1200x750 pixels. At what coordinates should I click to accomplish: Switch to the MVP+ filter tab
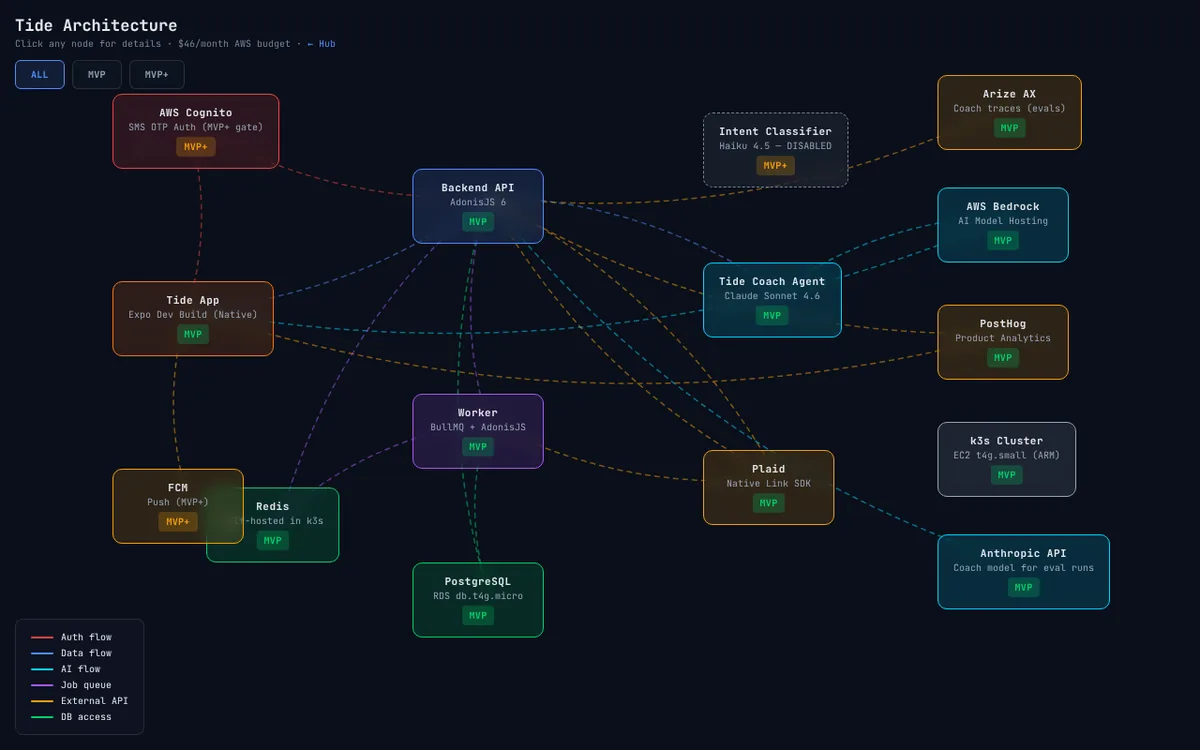[x=157, y=75]
